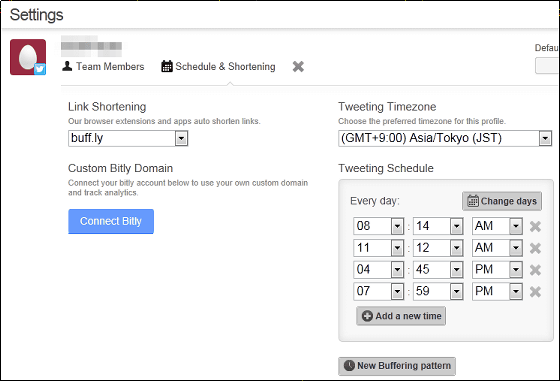Screen dimensions: 560x381
Task: Delete the 11:12 AM schedule entry
Action: point(535,248)
